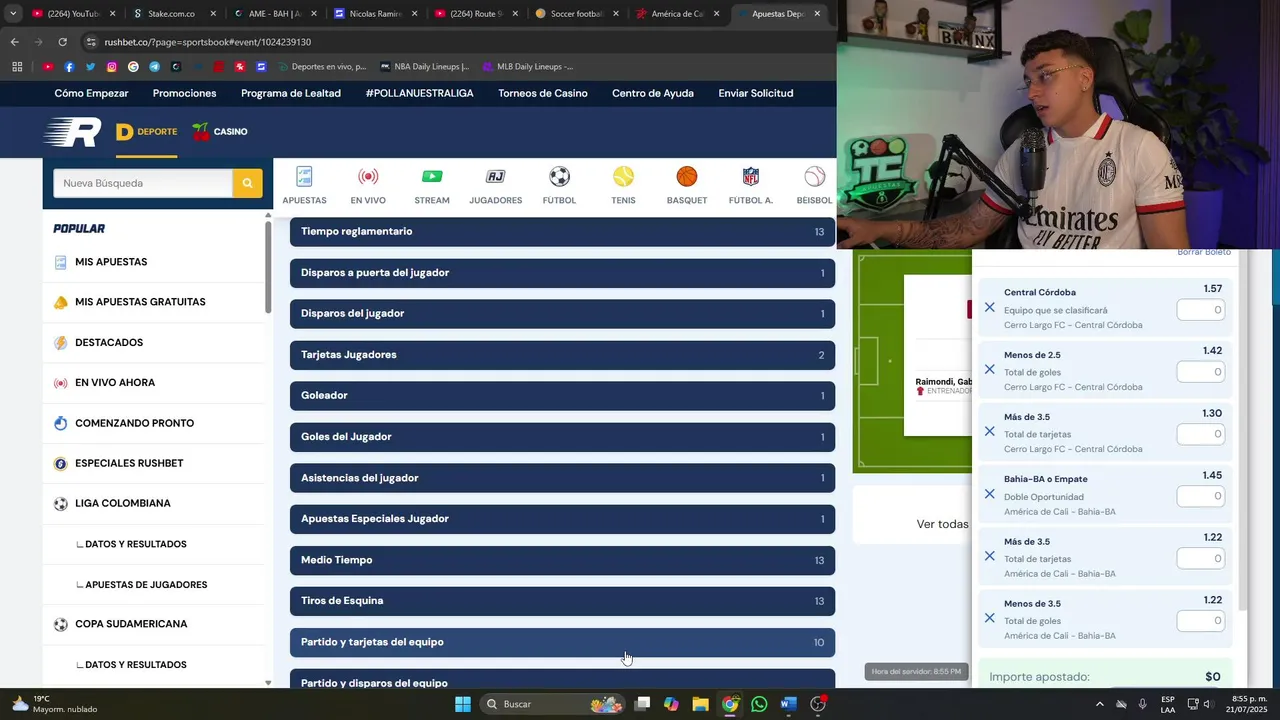This screenshot has width=1280, height=720.
Task: Open the Instagram bookmark icon
Action: click(112, 67)
